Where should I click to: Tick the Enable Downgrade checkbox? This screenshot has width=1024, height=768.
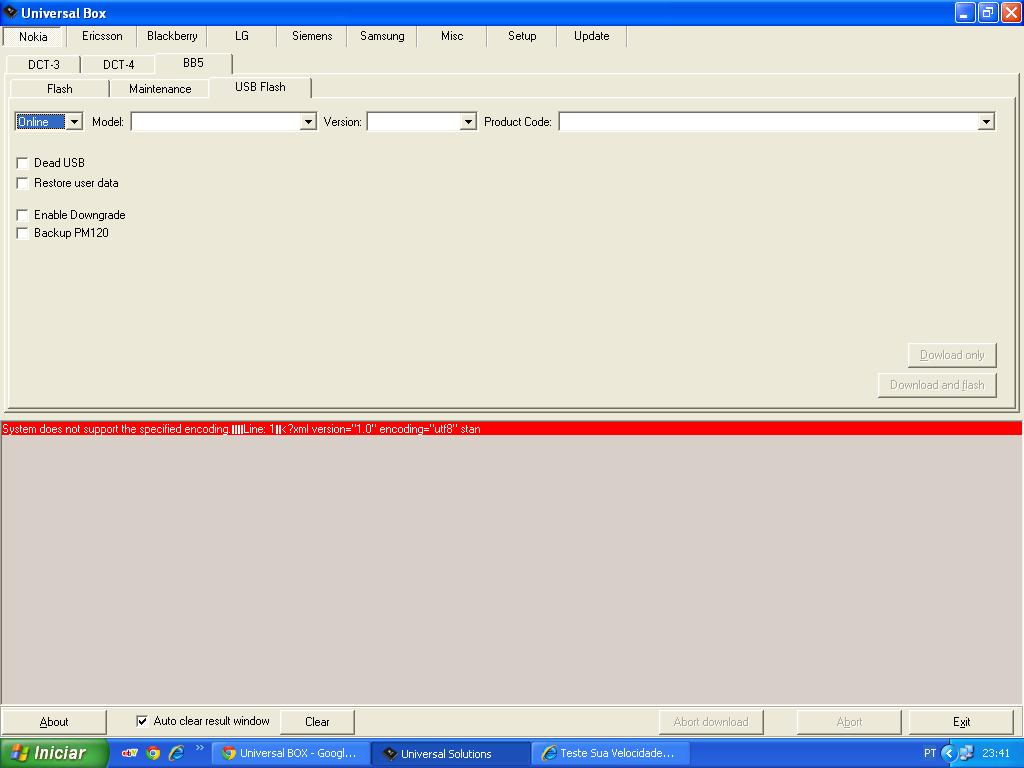coord(22,215)
